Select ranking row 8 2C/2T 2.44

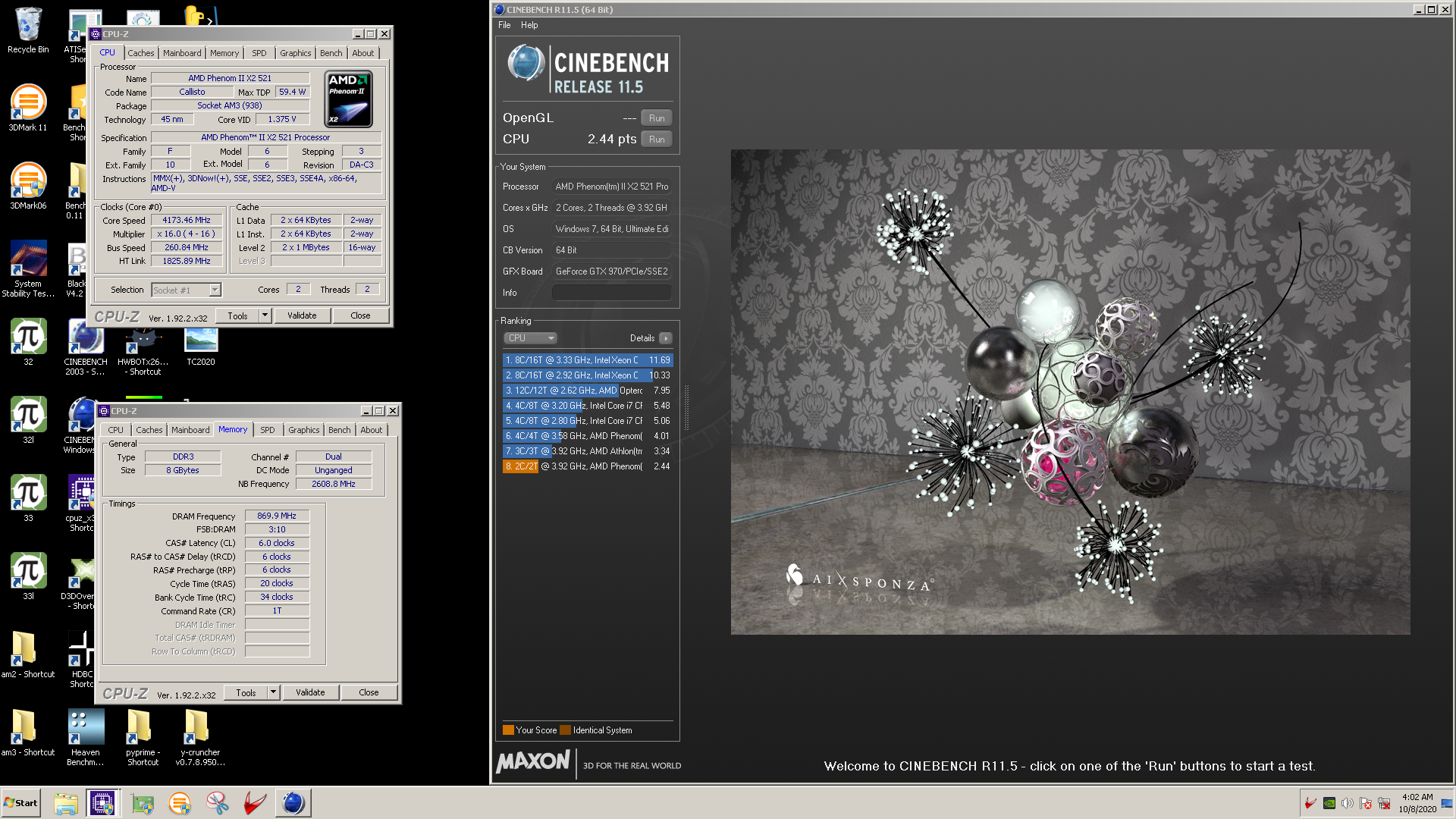[588, 466]
